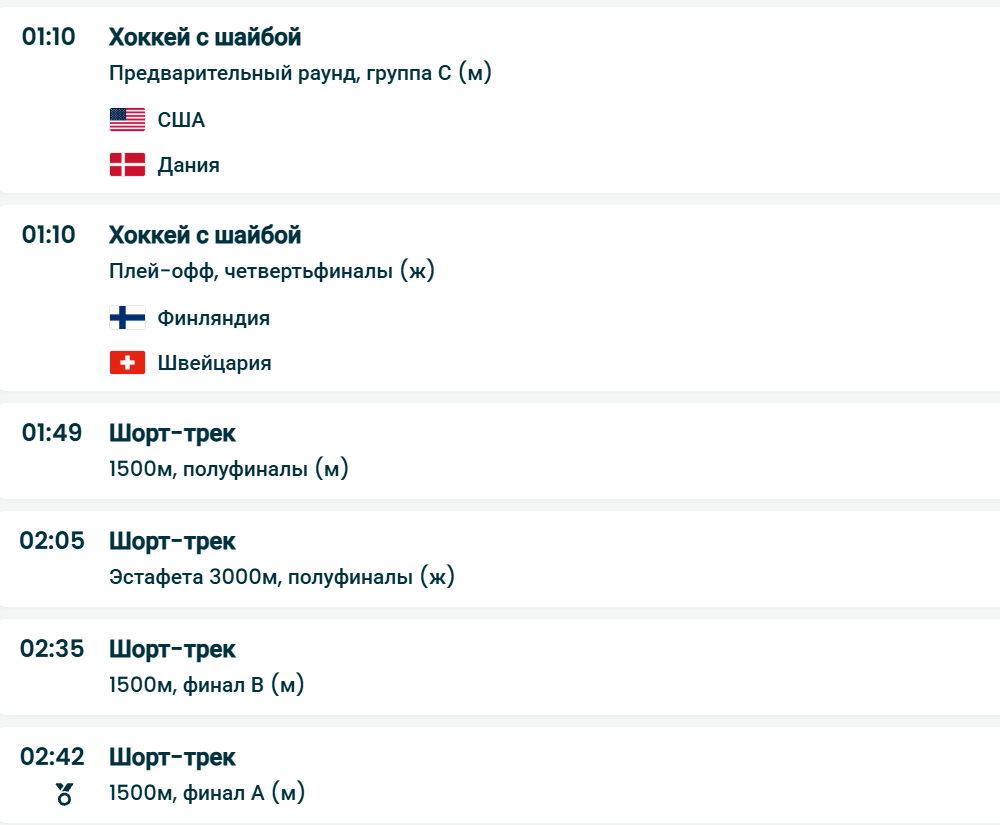Open the 02:05 short track relay event
The width and height of the screenshot is (1000, 825).
pyautogui.click(x=172, y=542)
